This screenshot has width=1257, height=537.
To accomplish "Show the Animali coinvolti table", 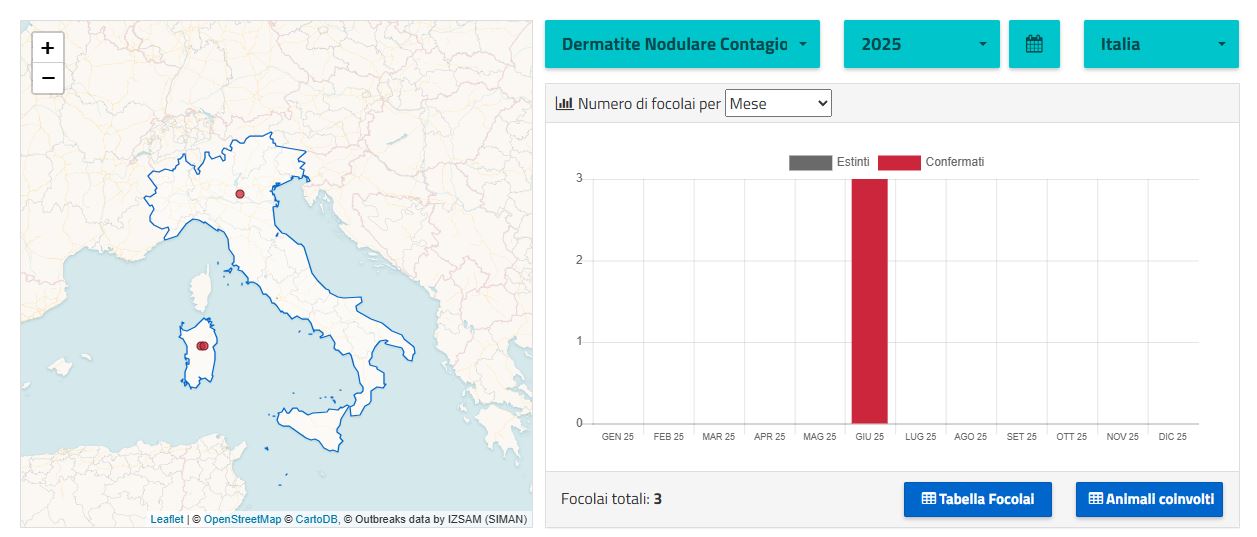I will (x=1149, y=499).
